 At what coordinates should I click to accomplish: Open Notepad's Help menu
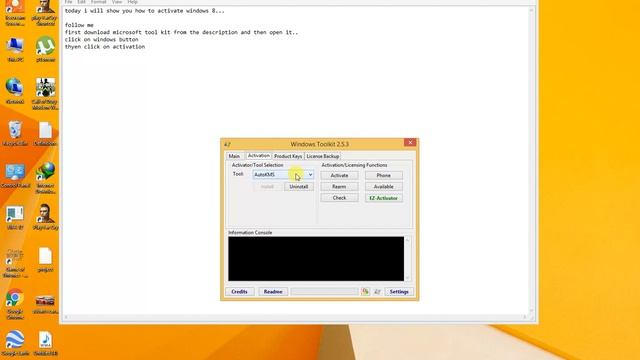click(x=132, y=2)
